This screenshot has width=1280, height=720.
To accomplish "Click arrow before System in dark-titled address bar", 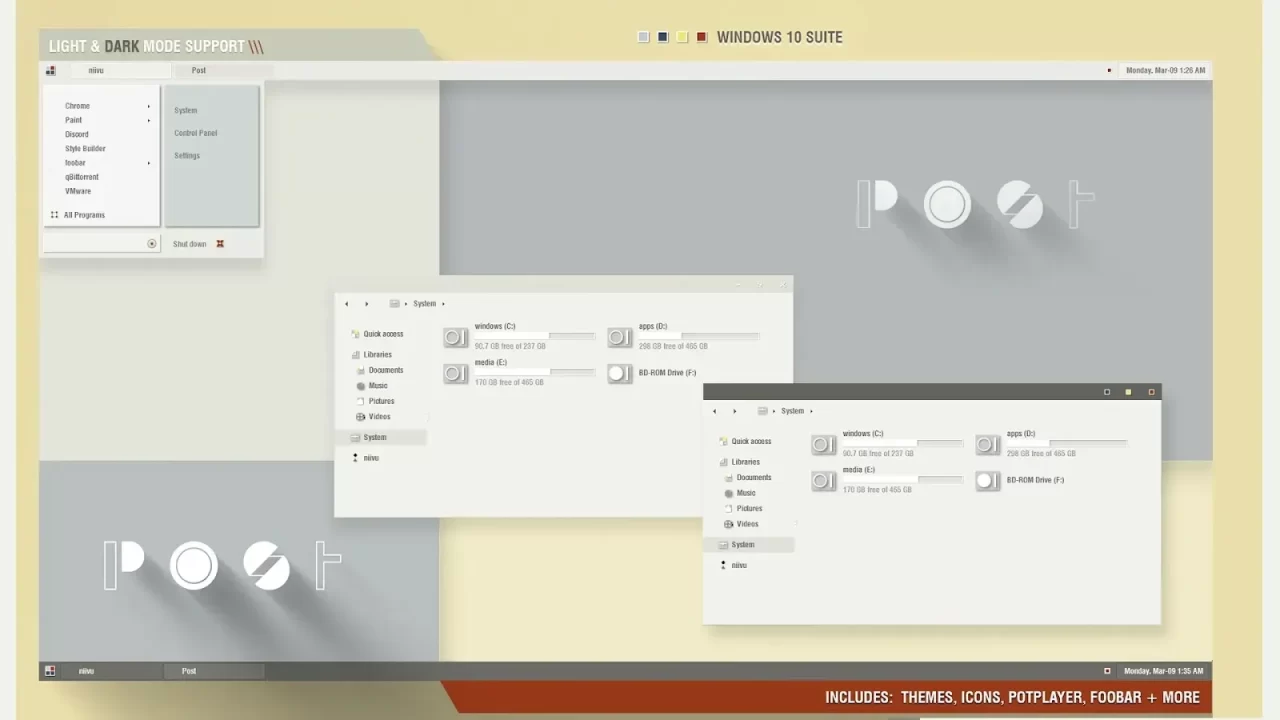I will [x=774, y=411].
